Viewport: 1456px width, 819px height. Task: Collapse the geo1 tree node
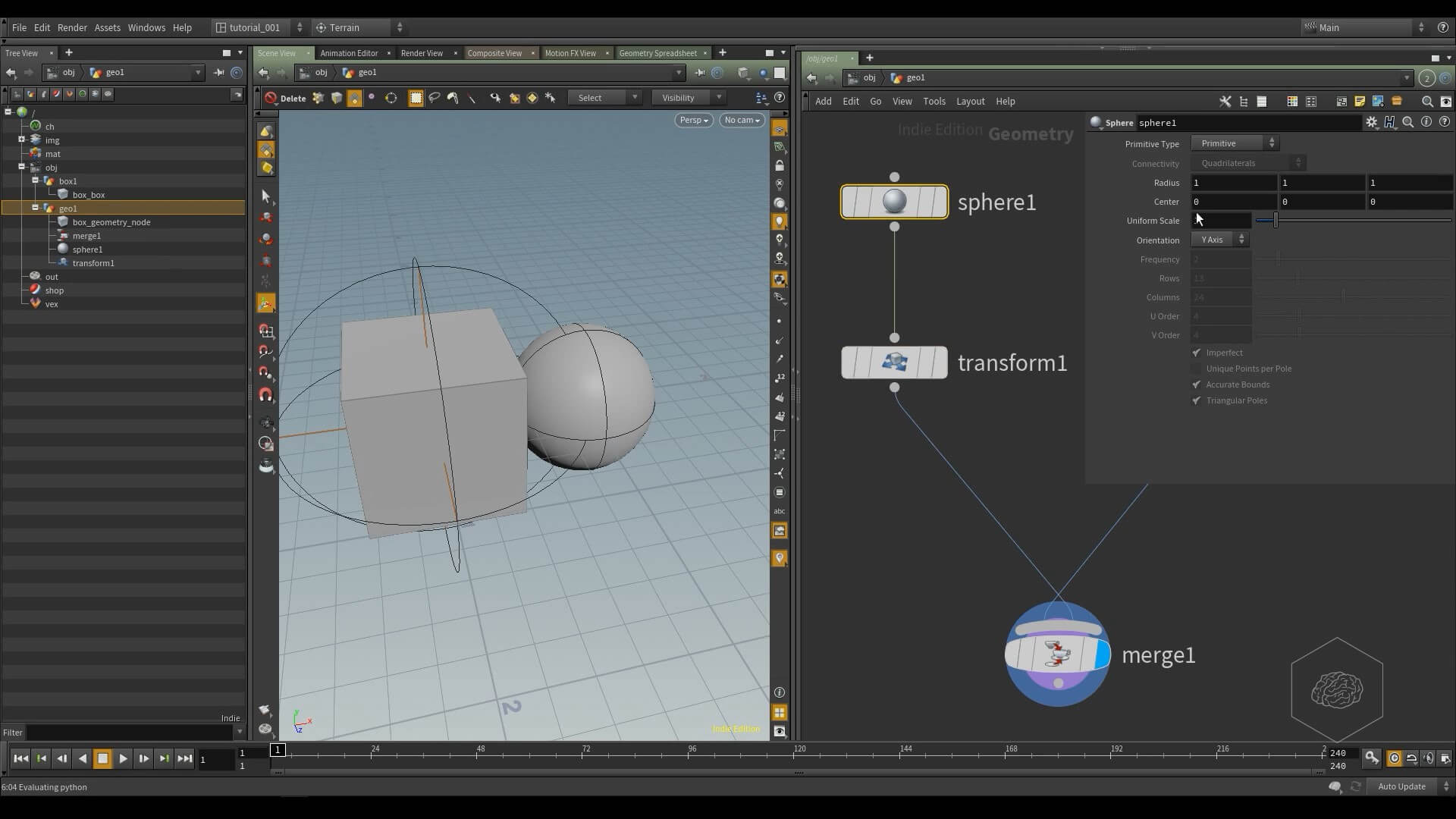click(35, 208)
